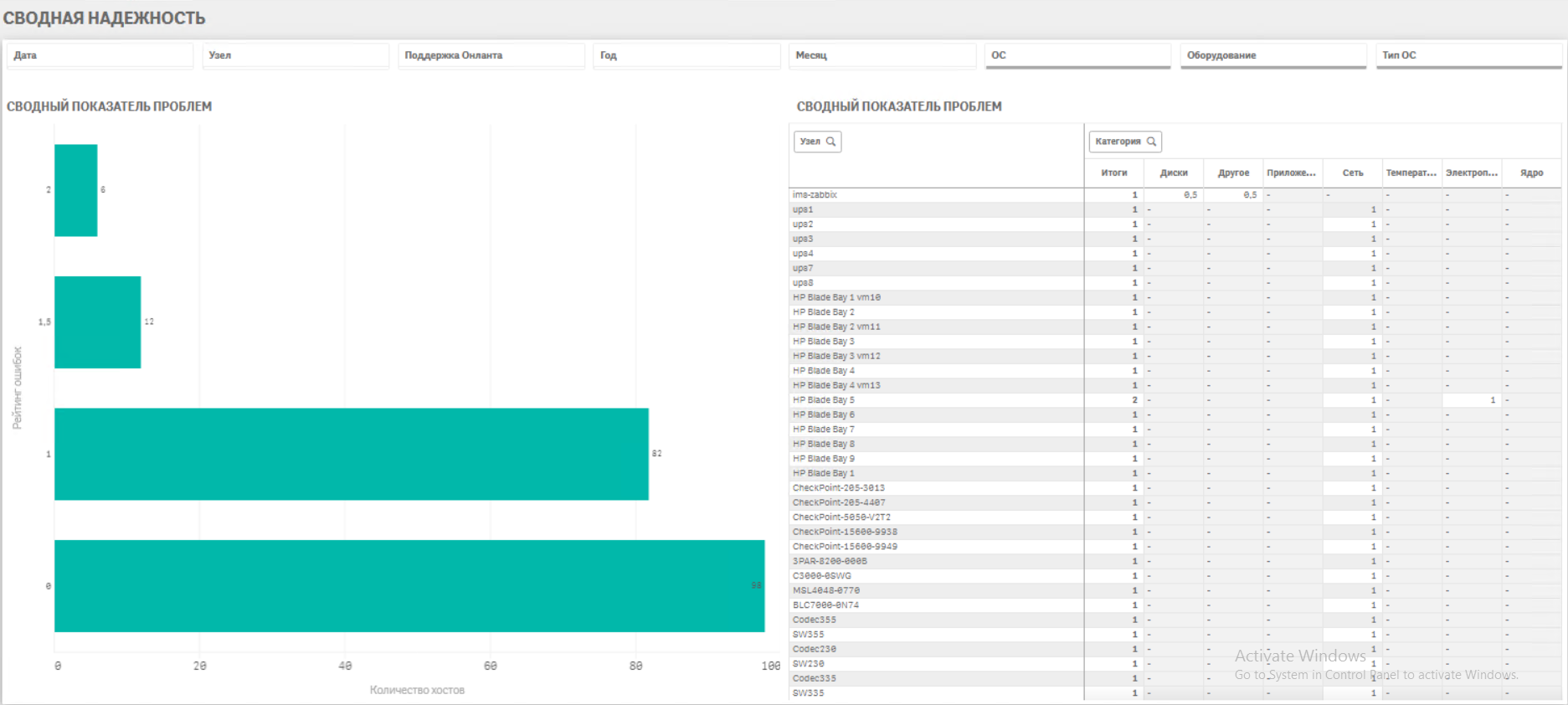1568x705 pixels.
Task: Select the ups8 row
Action: [x=936, y=283]
